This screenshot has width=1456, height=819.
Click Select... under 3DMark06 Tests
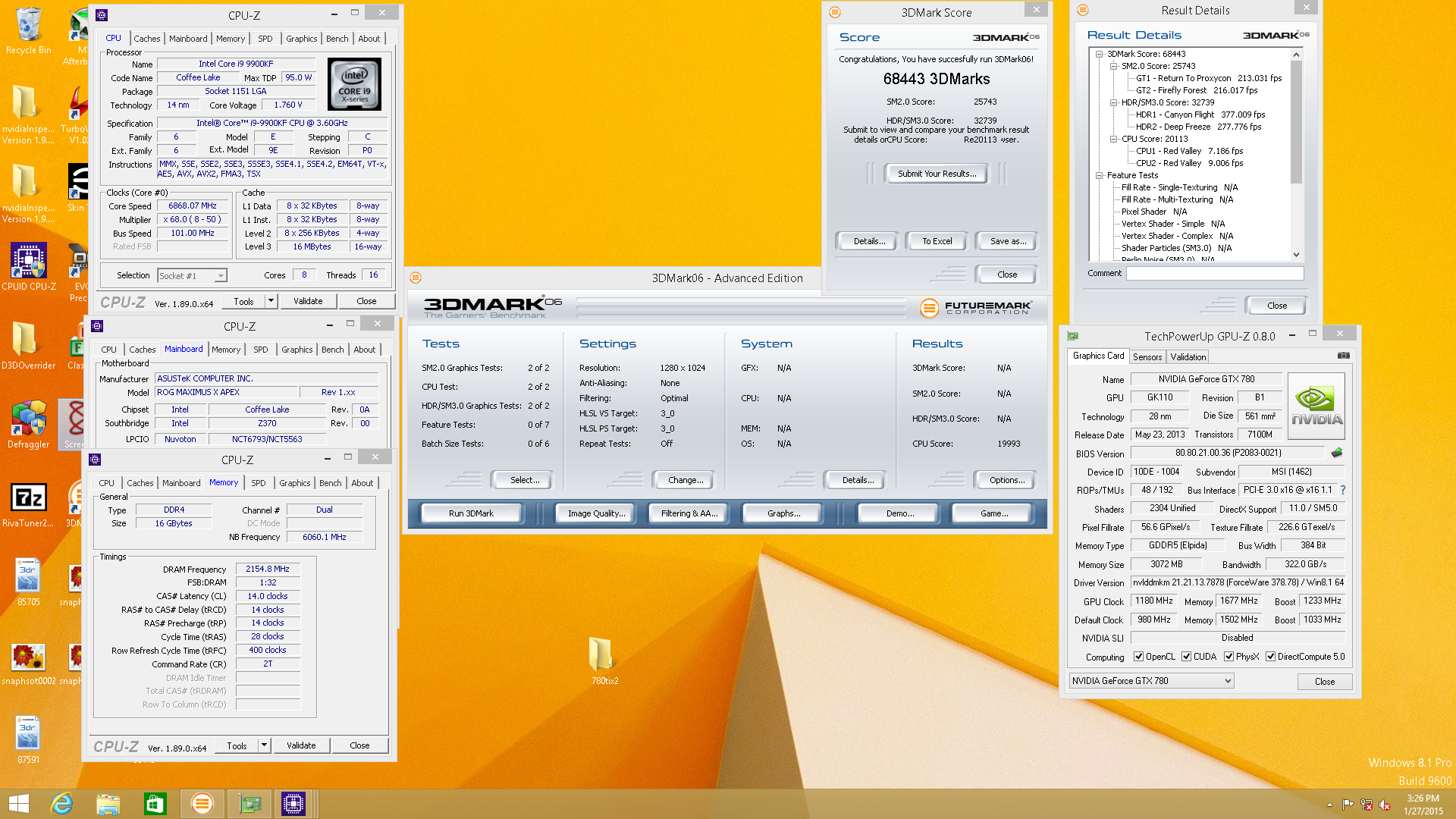pyautogui.click(x=525, y=480)
